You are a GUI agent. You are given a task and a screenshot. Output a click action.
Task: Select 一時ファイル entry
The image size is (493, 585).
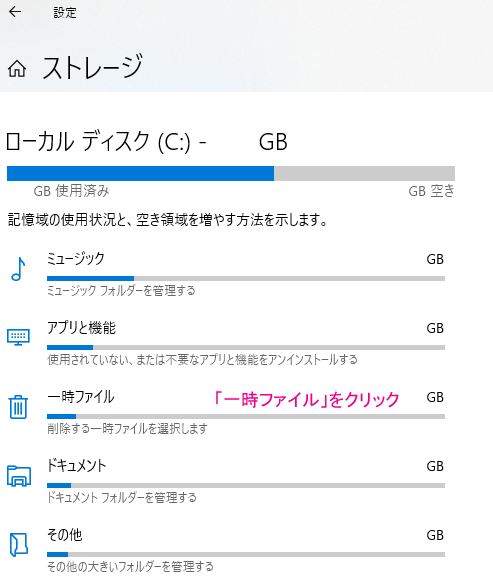coord(246,412)
